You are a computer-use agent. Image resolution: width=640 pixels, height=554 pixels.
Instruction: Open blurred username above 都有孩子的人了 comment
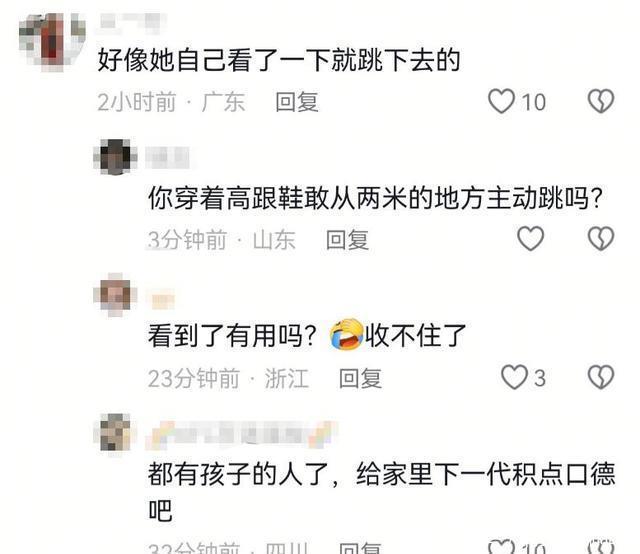[241, 435]
